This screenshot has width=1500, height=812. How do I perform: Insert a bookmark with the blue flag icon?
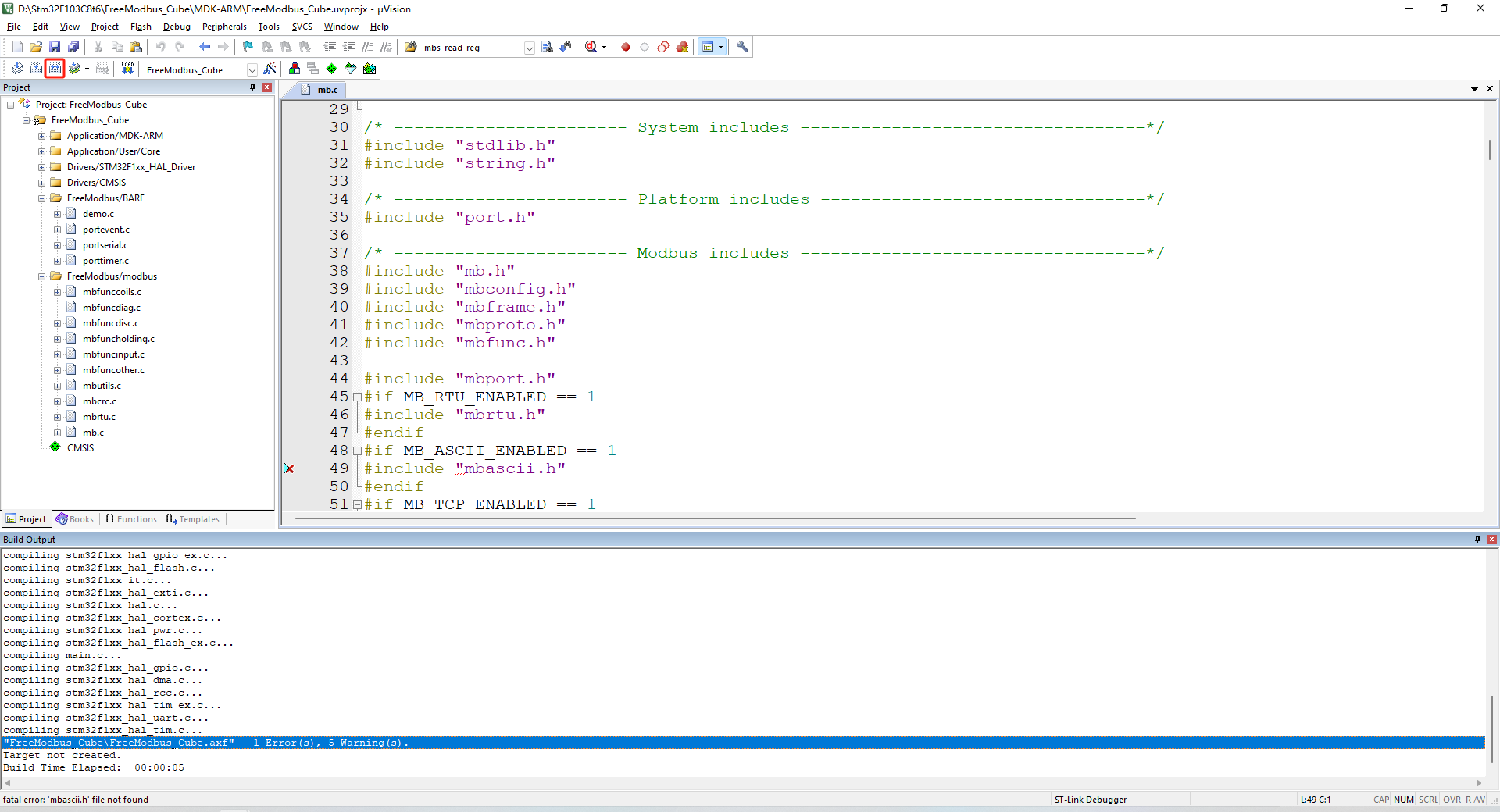[248, 47]
